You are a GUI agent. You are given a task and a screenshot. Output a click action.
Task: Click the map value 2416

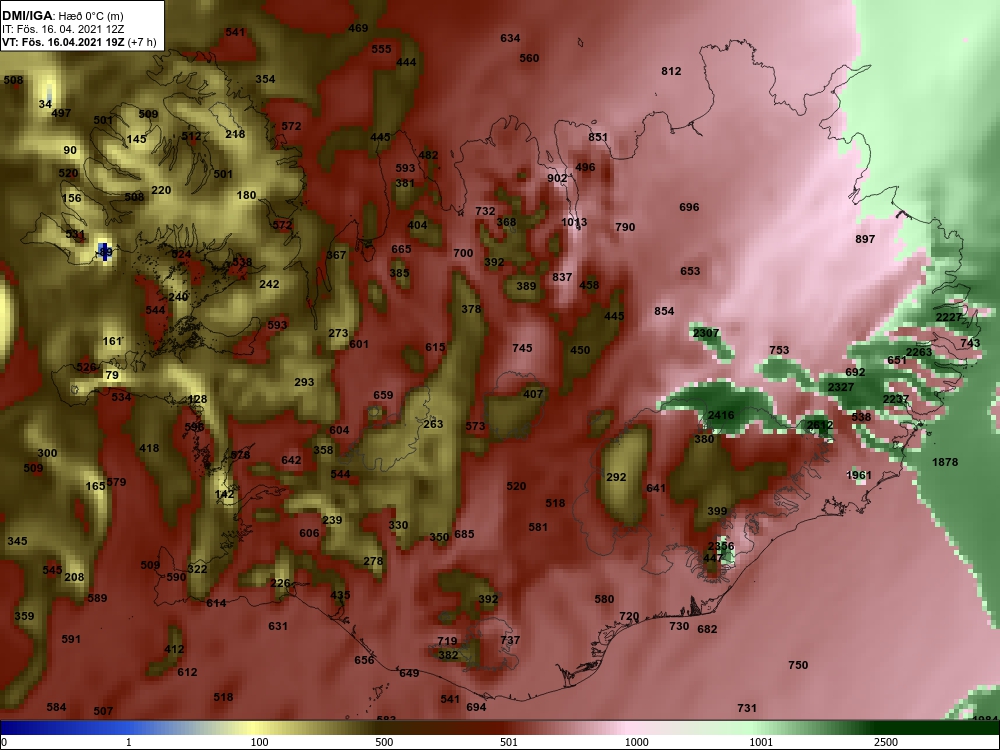(721, 415)
